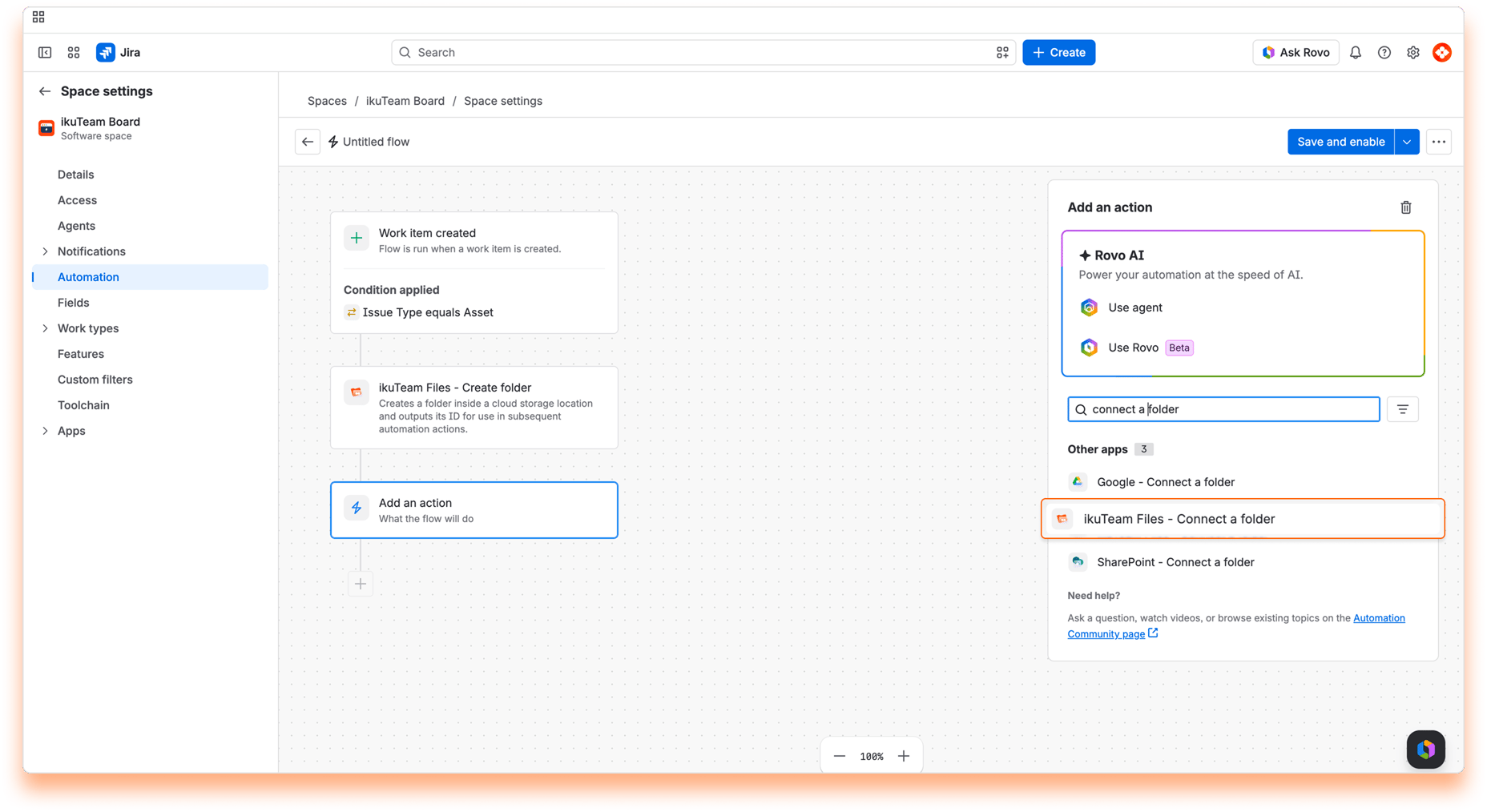
Task: Select ikuTeam Files - Connect a folder
Action: (x=1242, y=519)
